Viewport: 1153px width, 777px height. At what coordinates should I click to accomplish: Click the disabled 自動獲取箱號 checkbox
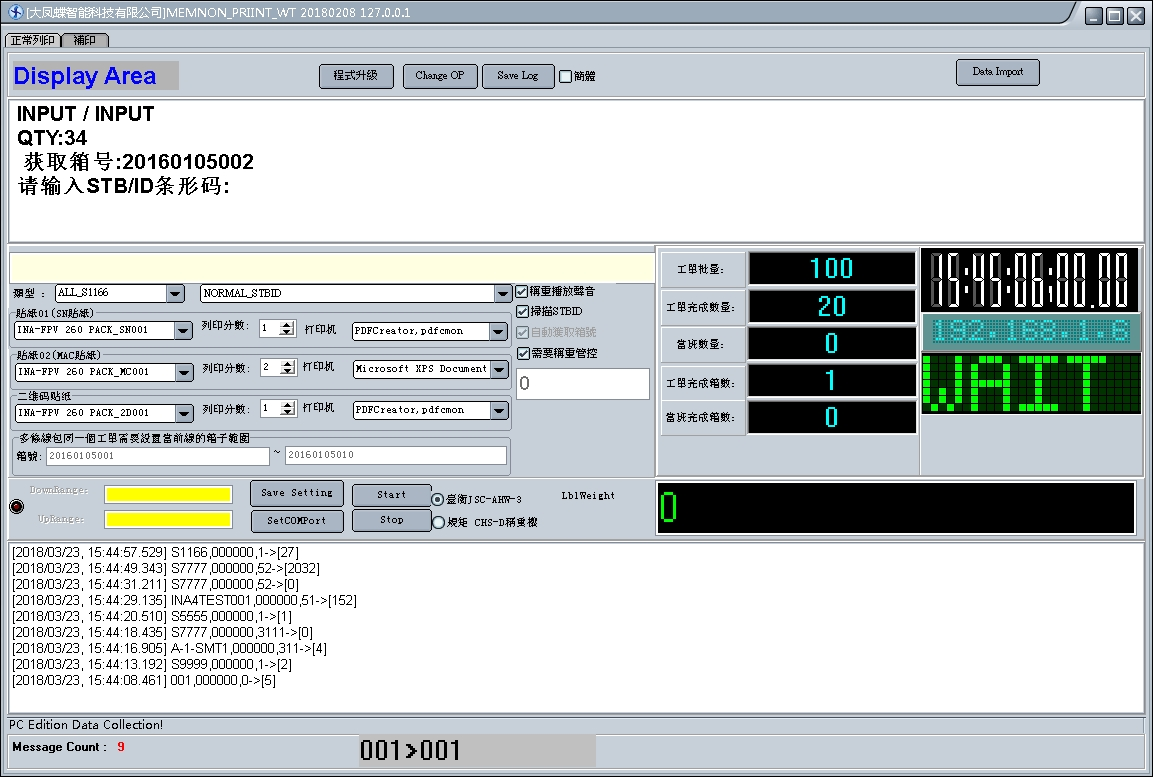pyautogui.click(x=522, y=332)
